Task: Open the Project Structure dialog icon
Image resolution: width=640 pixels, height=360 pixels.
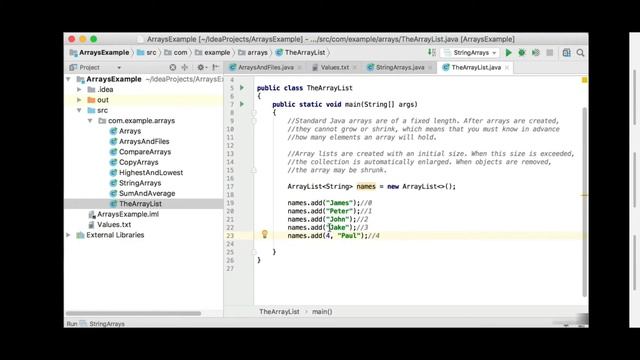Action: (x=567, y=53)
